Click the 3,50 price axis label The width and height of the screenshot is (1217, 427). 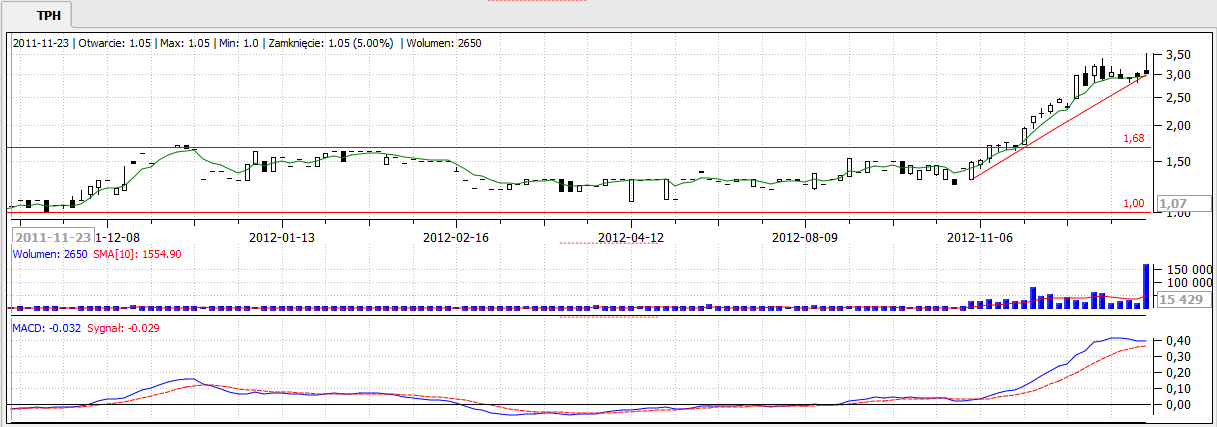[x=1178, y=54]
